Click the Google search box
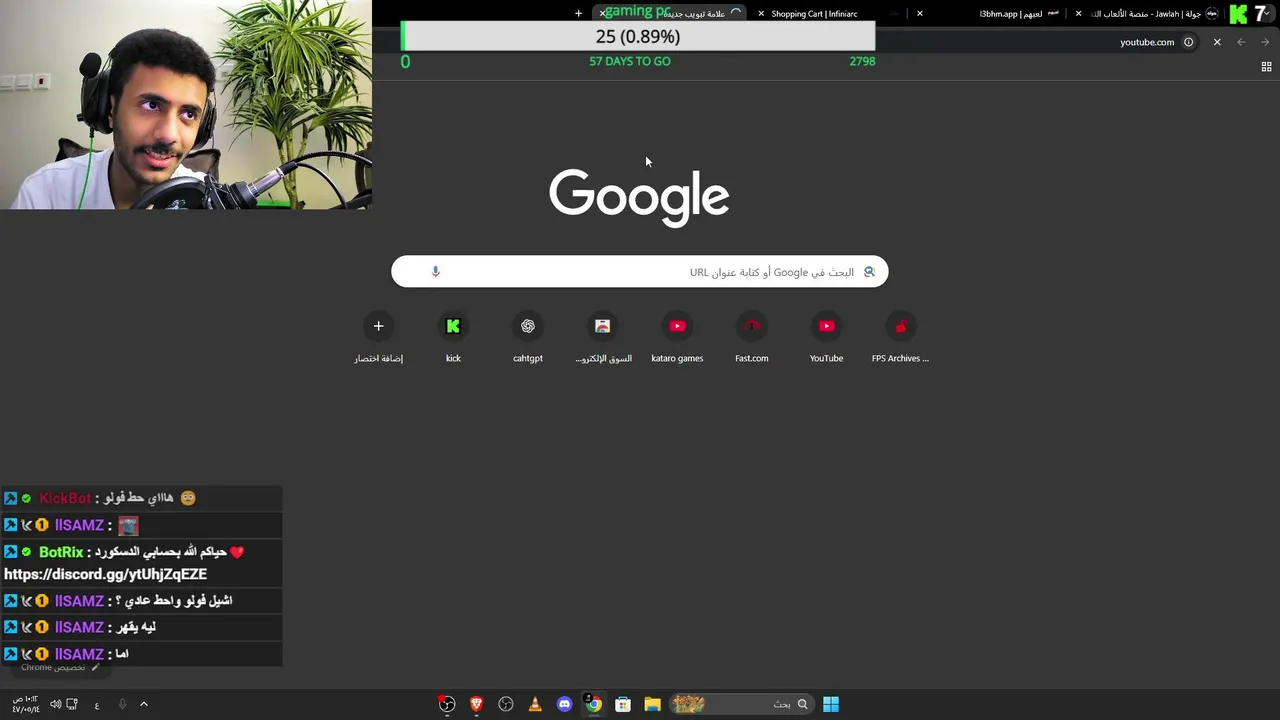 639,272
